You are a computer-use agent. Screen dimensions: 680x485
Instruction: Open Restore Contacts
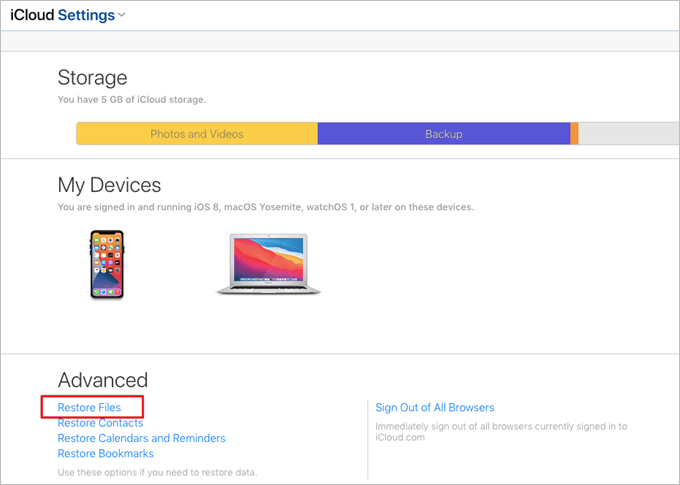tap(100, 423)
